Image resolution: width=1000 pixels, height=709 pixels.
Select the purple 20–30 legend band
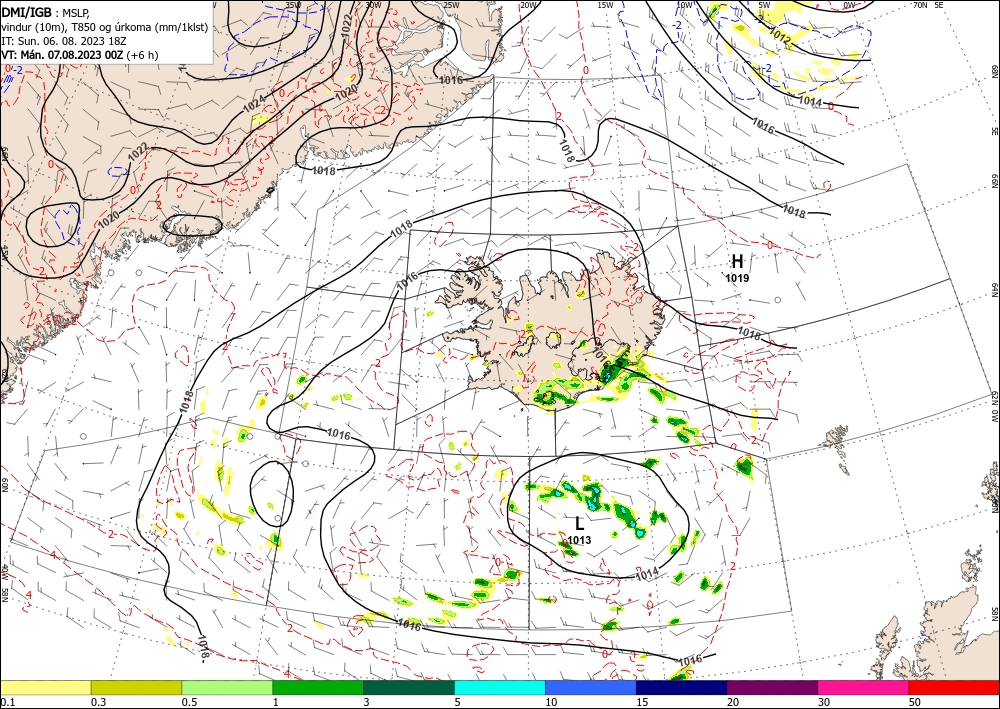click(772, 687)
